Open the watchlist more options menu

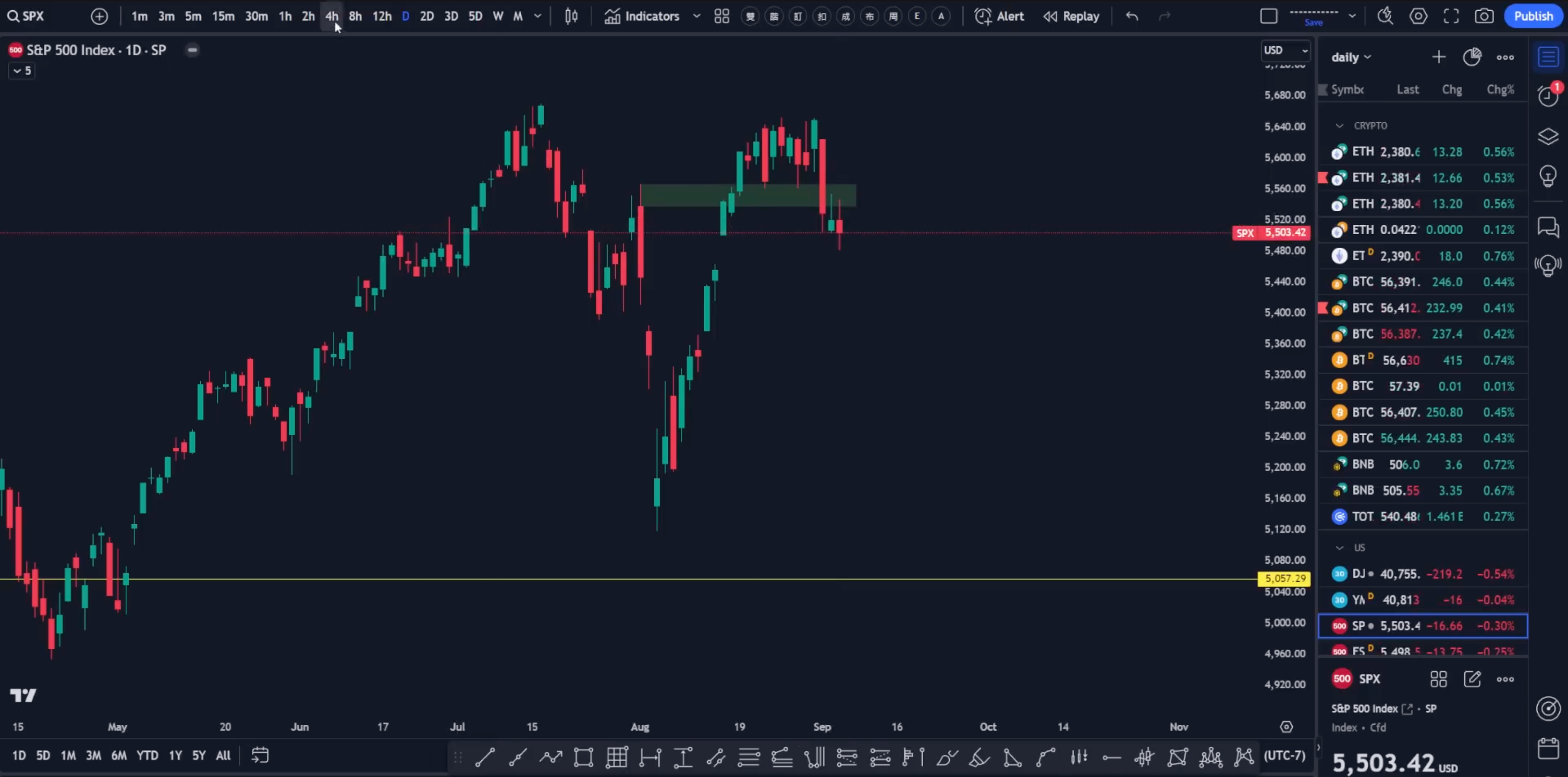tap(1505, 57)
